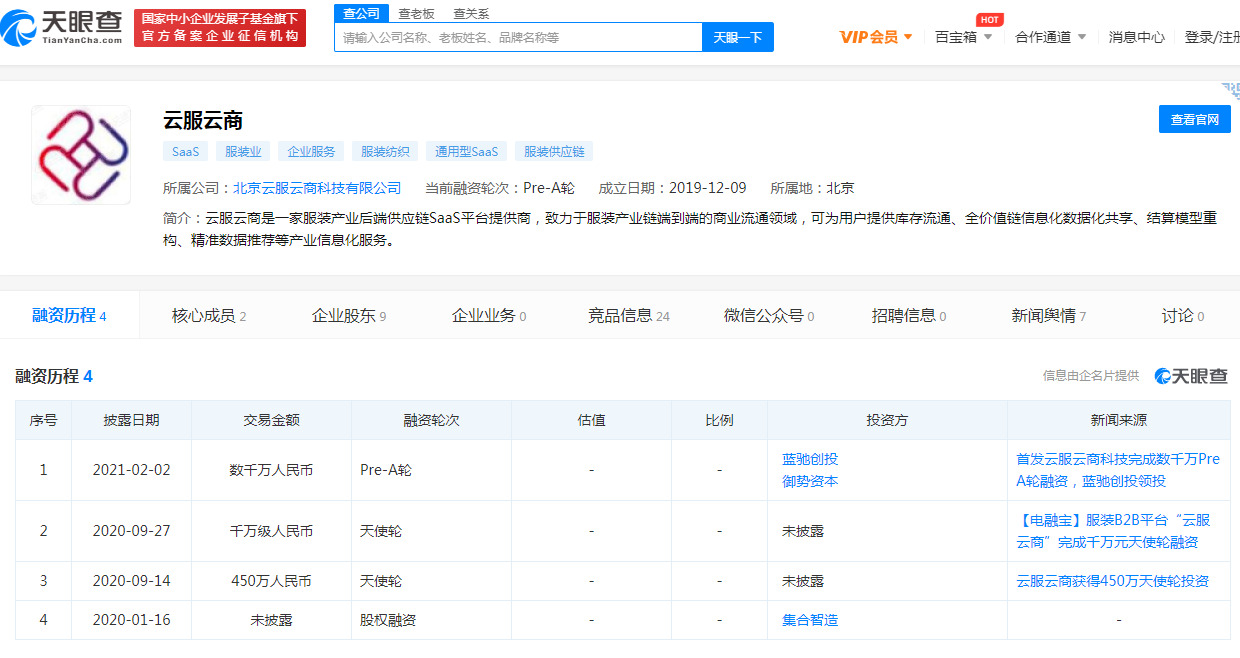Click the date cell 2020-01-16

(x=131, y=620)
